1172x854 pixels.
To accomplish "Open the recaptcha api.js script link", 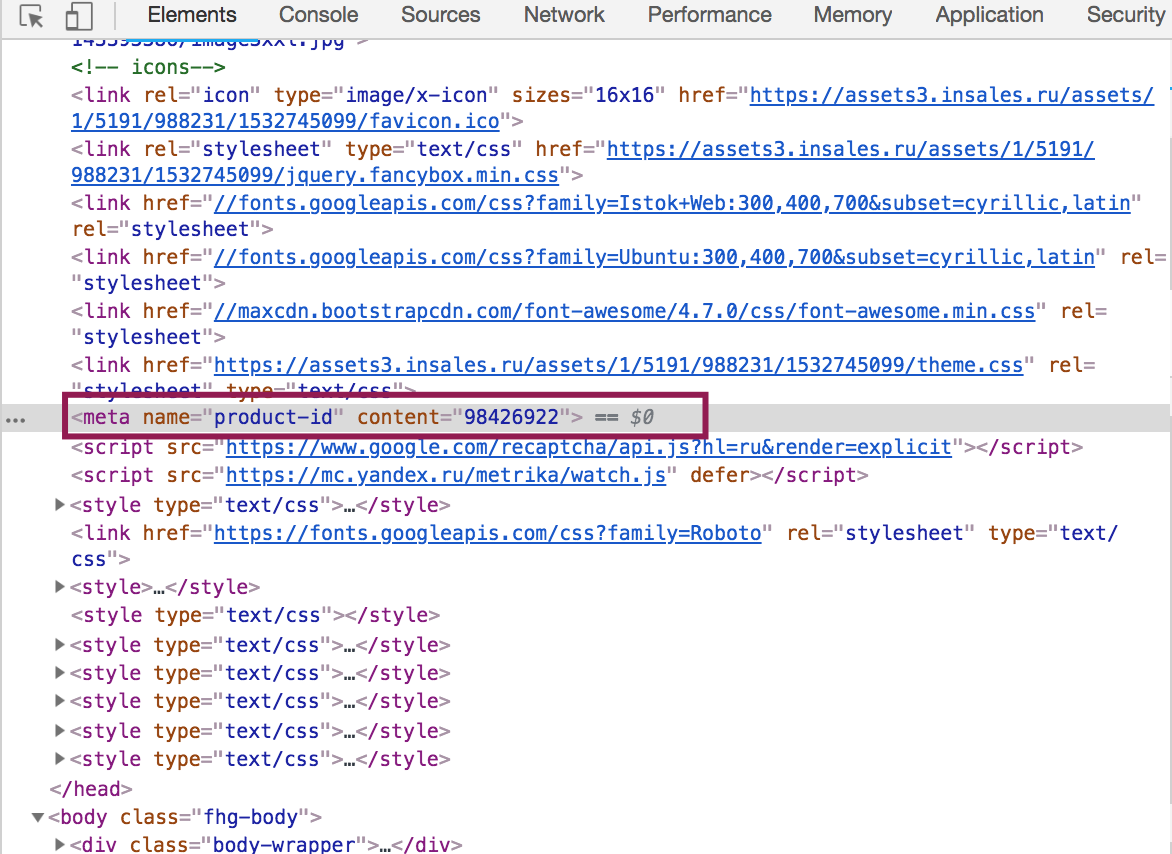I will tap(589, 447).
